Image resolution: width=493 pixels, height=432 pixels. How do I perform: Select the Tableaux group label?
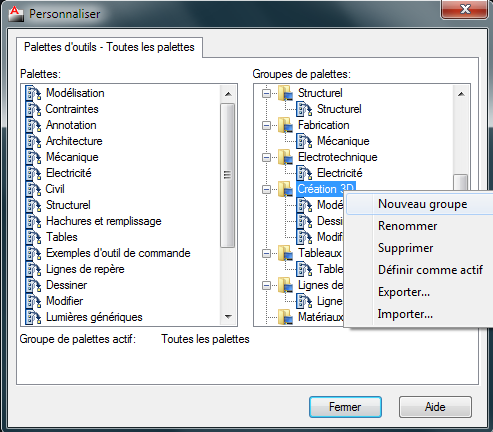click(x=320, y=253)
